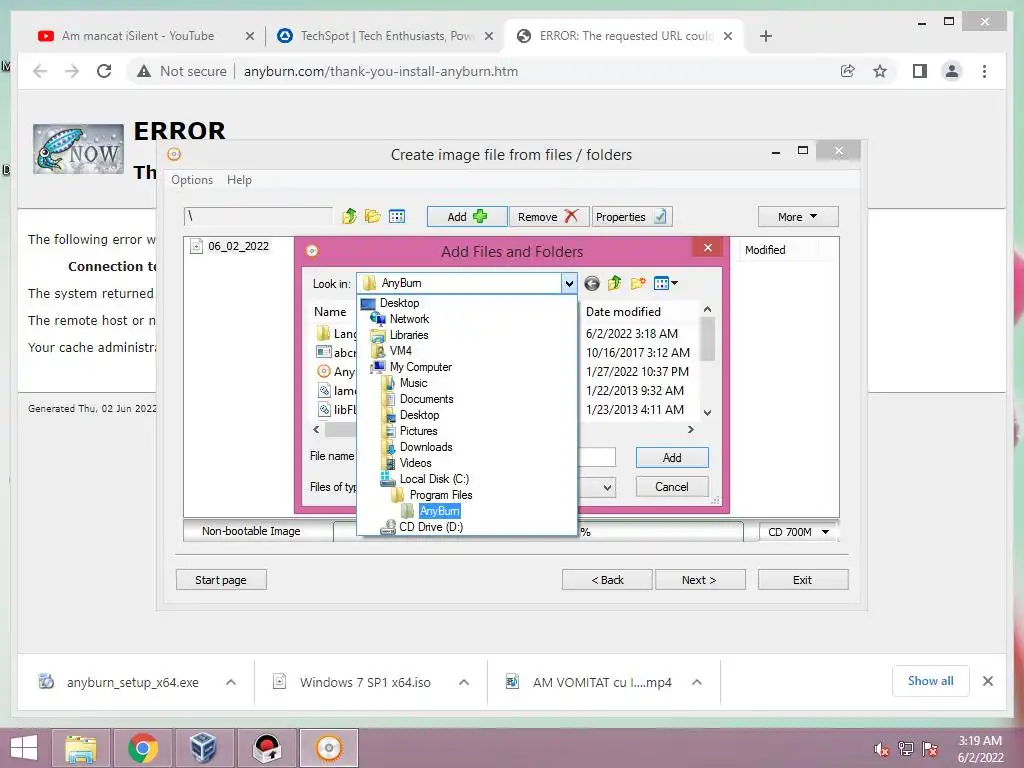The width and height of the screenshot is (1024, 768).
Task: Open the More dropdown menu
Action: click(798, 216)
